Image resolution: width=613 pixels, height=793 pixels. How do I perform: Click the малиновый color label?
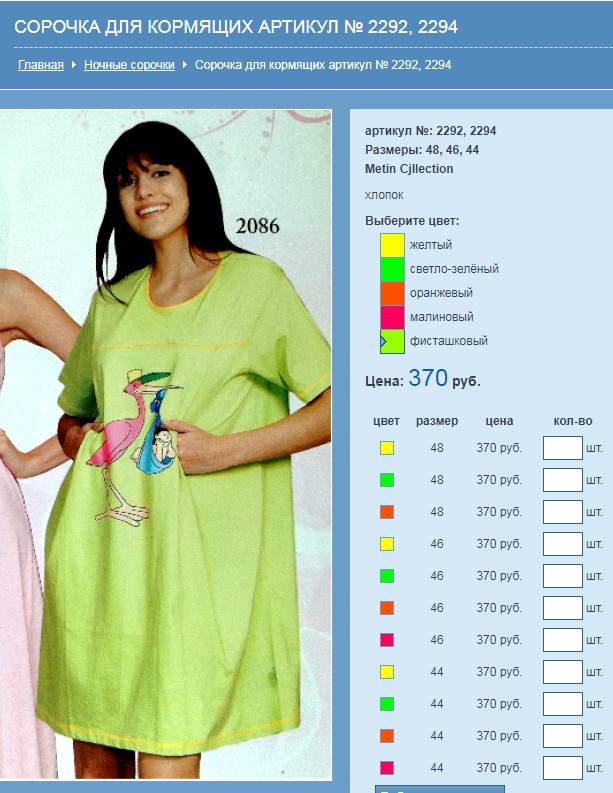[442, 317]
